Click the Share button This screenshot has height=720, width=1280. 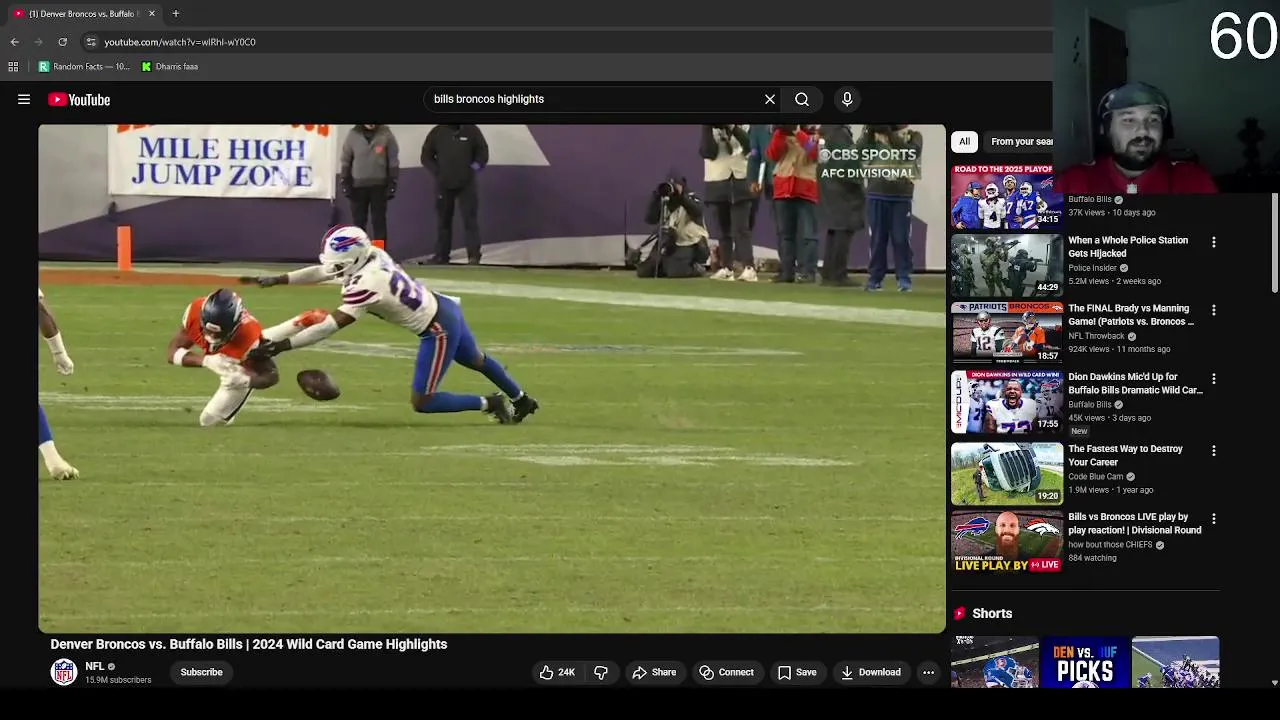pyautogui.click(x=654, y=672)
